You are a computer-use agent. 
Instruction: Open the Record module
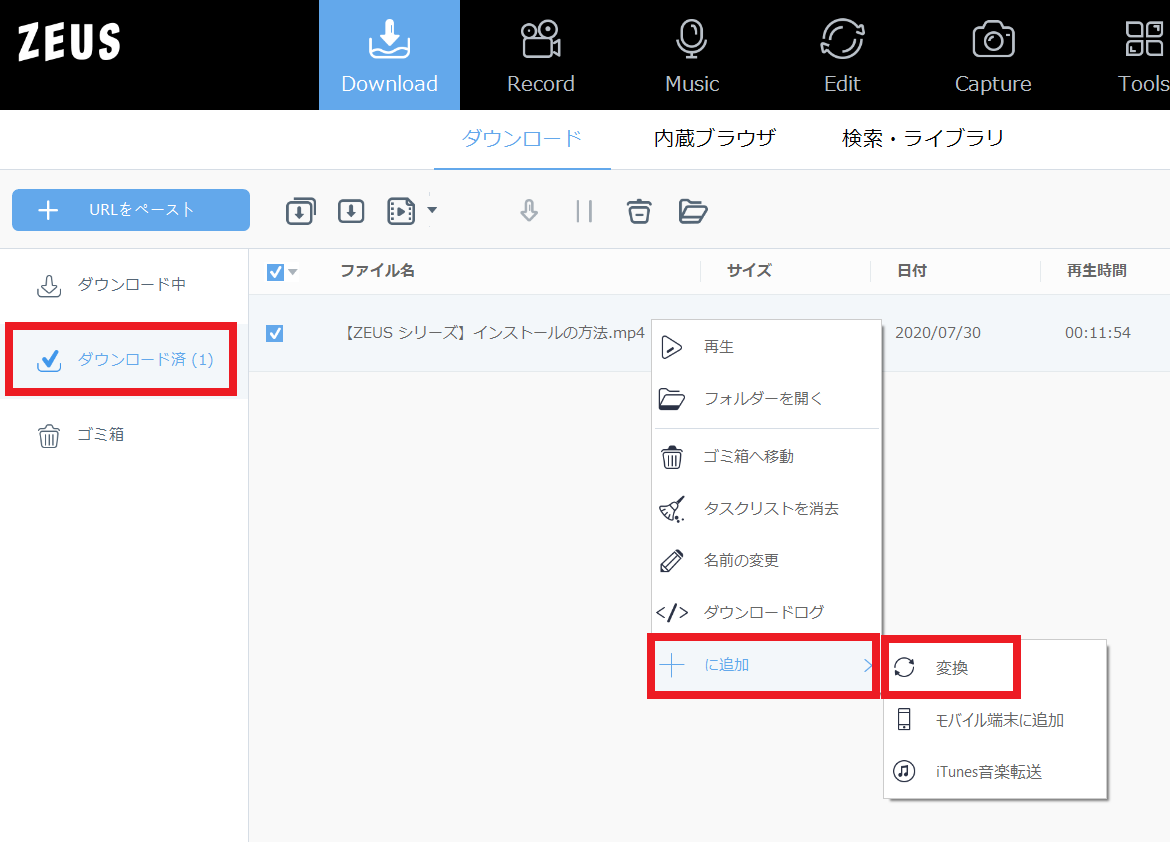coord(540,56)
